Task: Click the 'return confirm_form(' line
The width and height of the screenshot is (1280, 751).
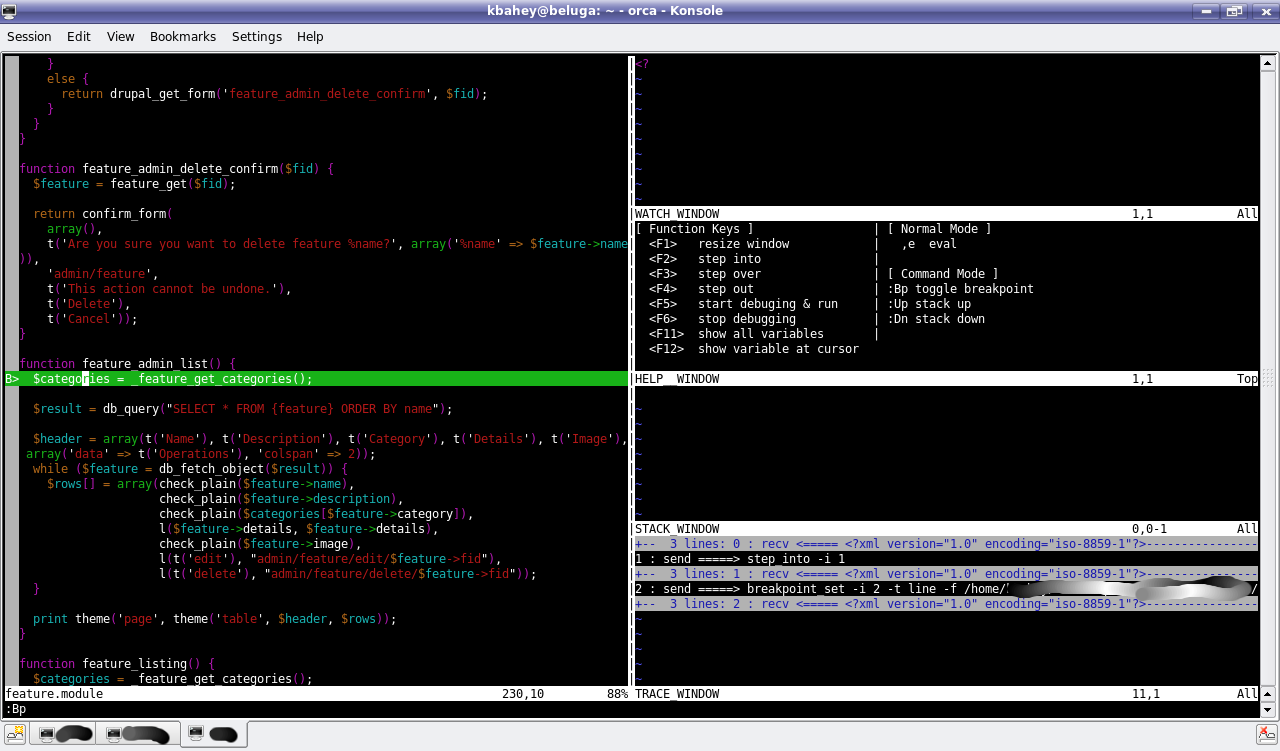Action: 103,214
